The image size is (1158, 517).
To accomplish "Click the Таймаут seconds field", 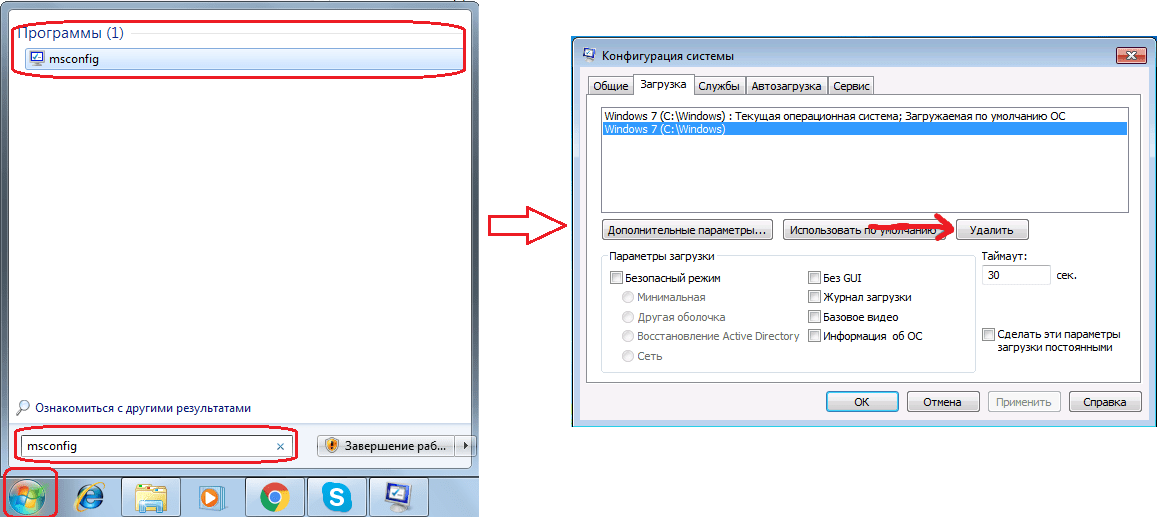I will click(x=1016, y=275).
